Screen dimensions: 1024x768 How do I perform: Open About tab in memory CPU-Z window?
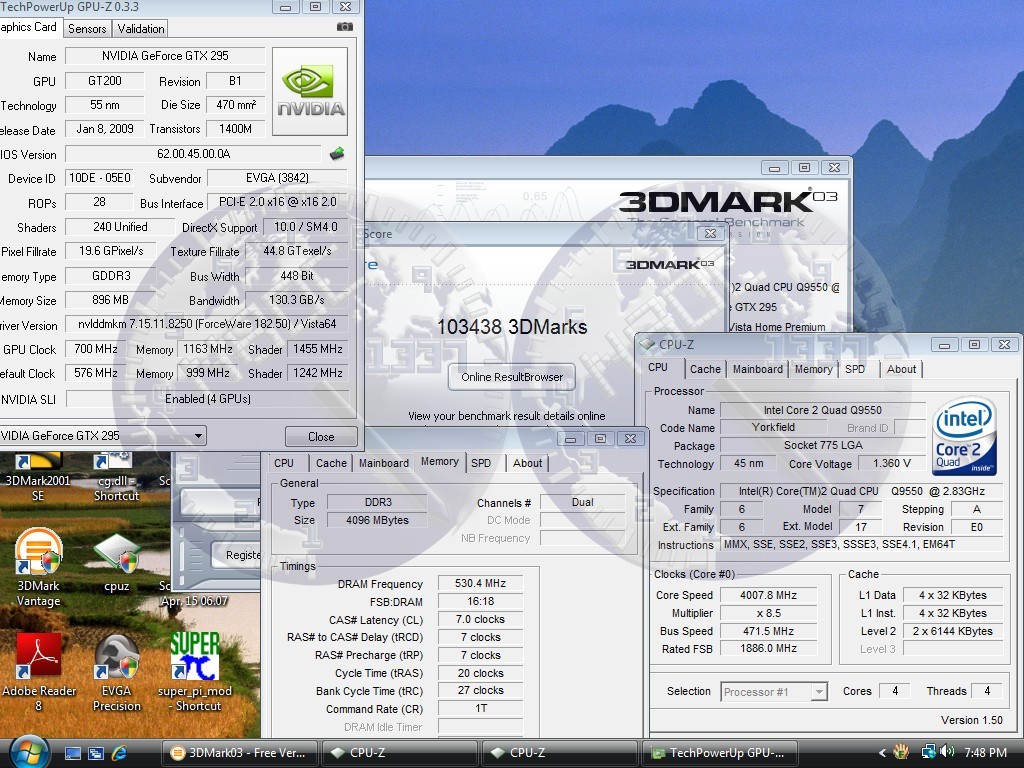[527, 463]
